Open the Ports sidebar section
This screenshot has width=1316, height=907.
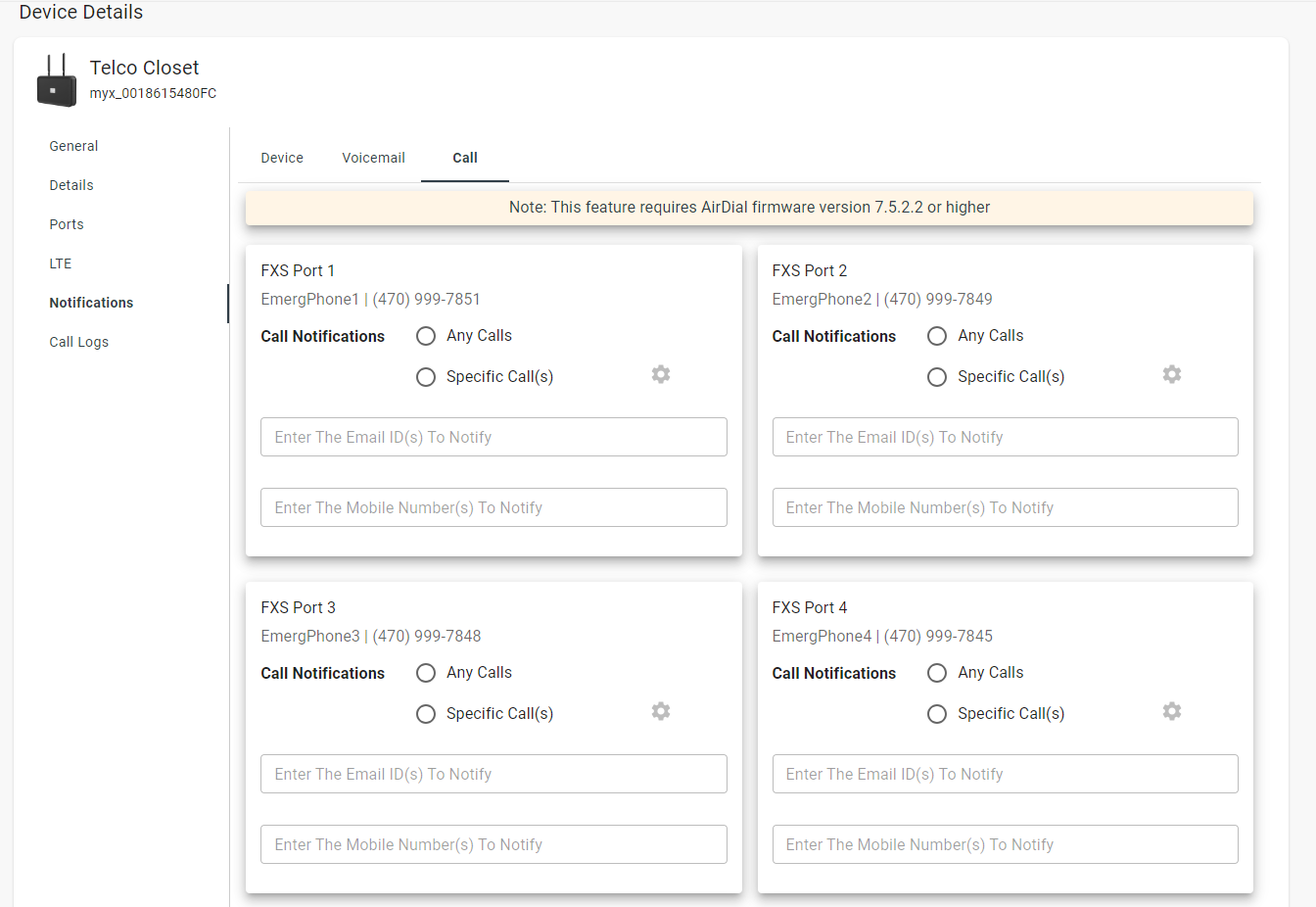(67, 224)
